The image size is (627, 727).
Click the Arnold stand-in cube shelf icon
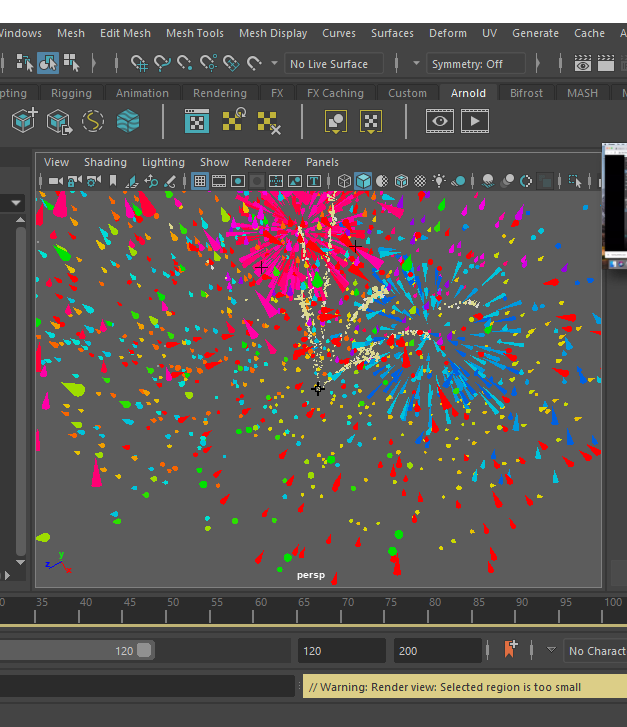(x=24, y=122)
